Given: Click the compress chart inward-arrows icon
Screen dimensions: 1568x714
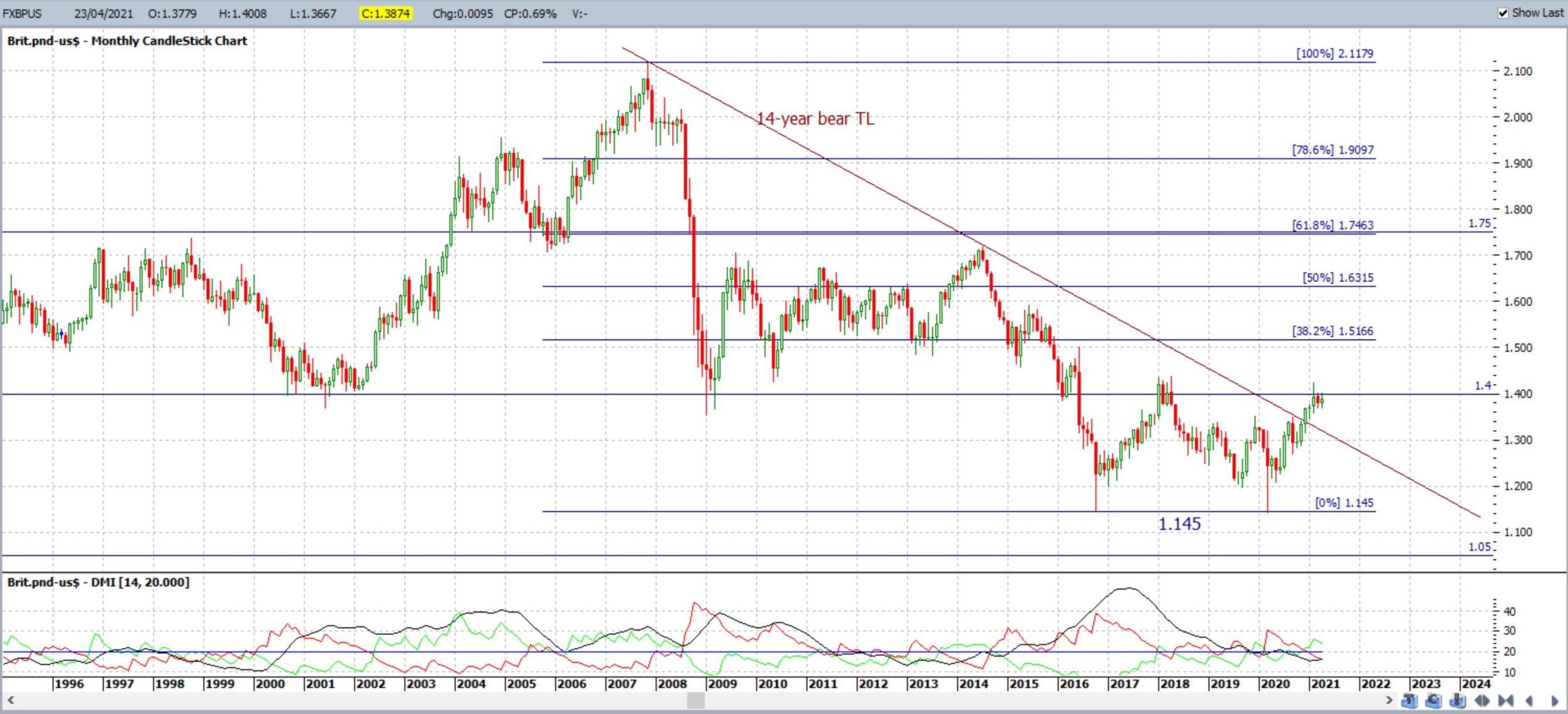Looking at the screenshot, I should (1506, 701).
